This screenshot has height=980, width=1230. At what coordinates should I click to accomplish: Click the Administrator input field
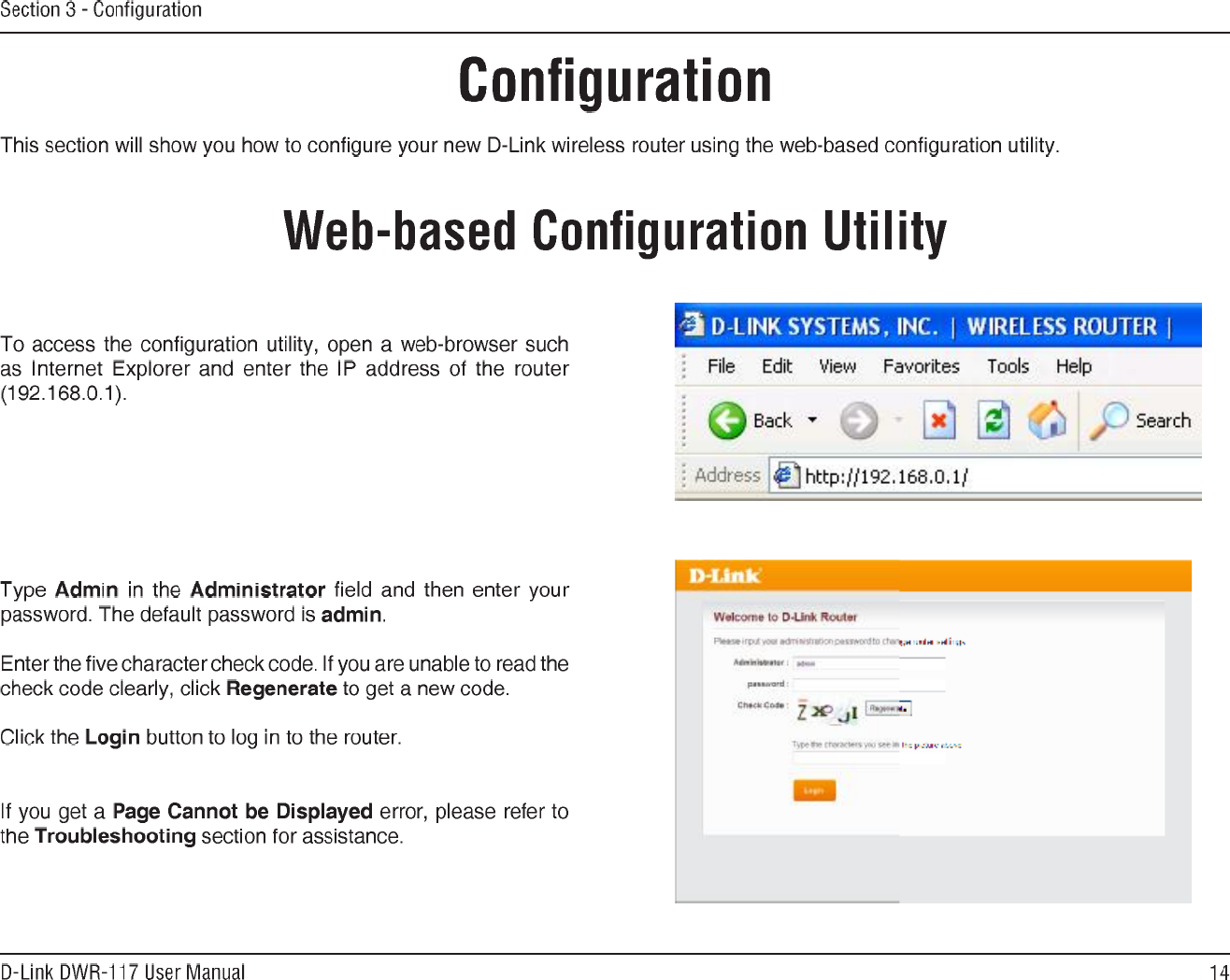(869, 663)
